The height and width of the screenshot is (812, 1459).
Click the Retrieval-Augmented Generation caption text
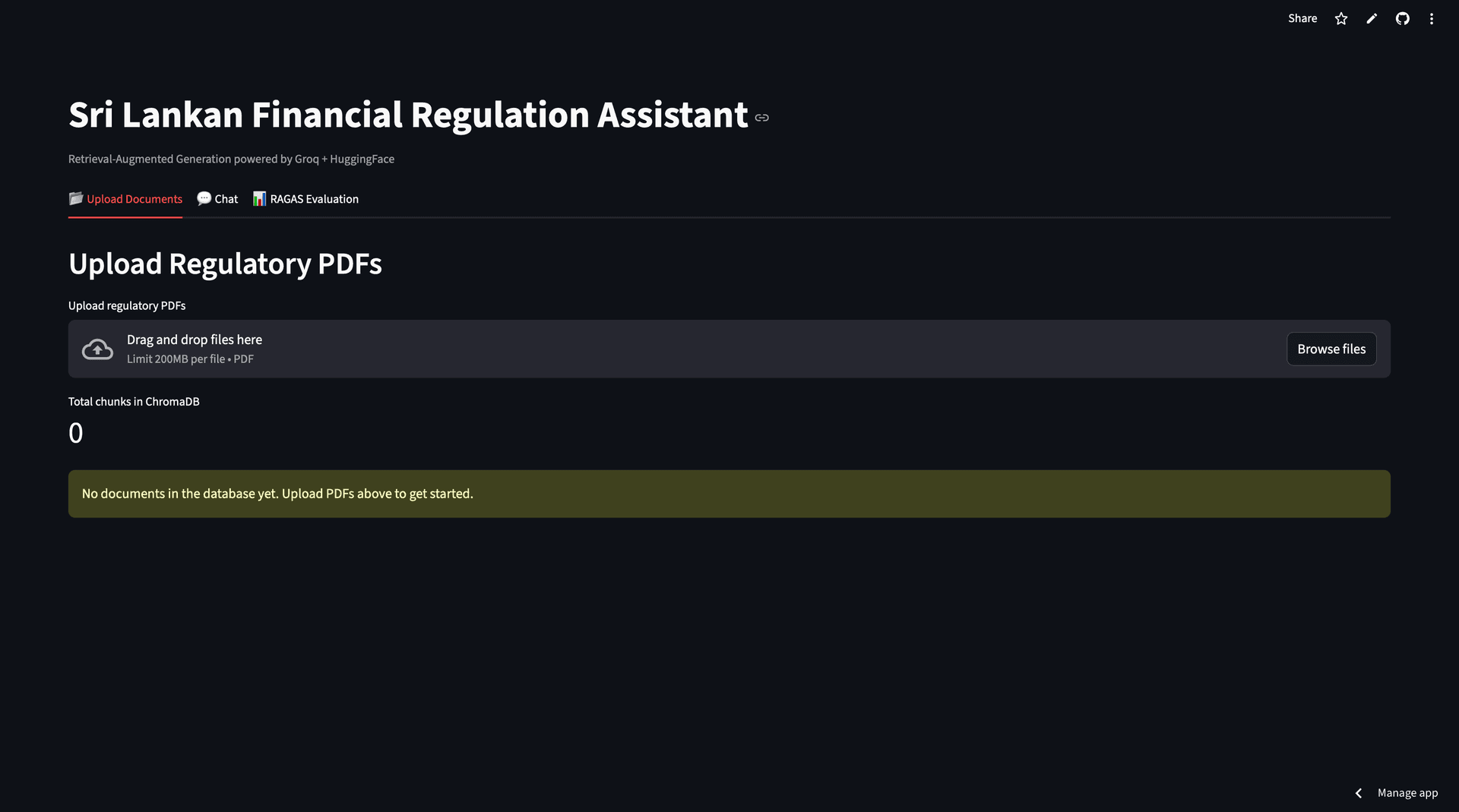(x=231, y=159)
